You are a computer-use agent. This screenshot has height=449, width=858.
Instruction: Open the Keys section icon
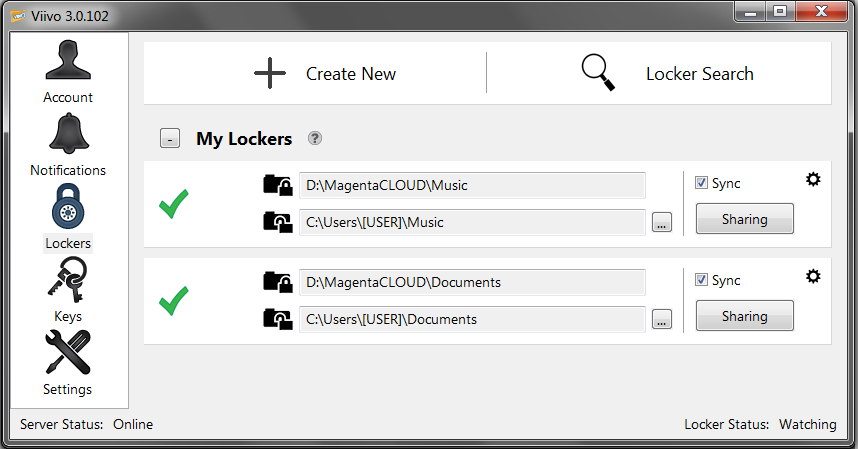pyautogui.click(x=68, y=281)
